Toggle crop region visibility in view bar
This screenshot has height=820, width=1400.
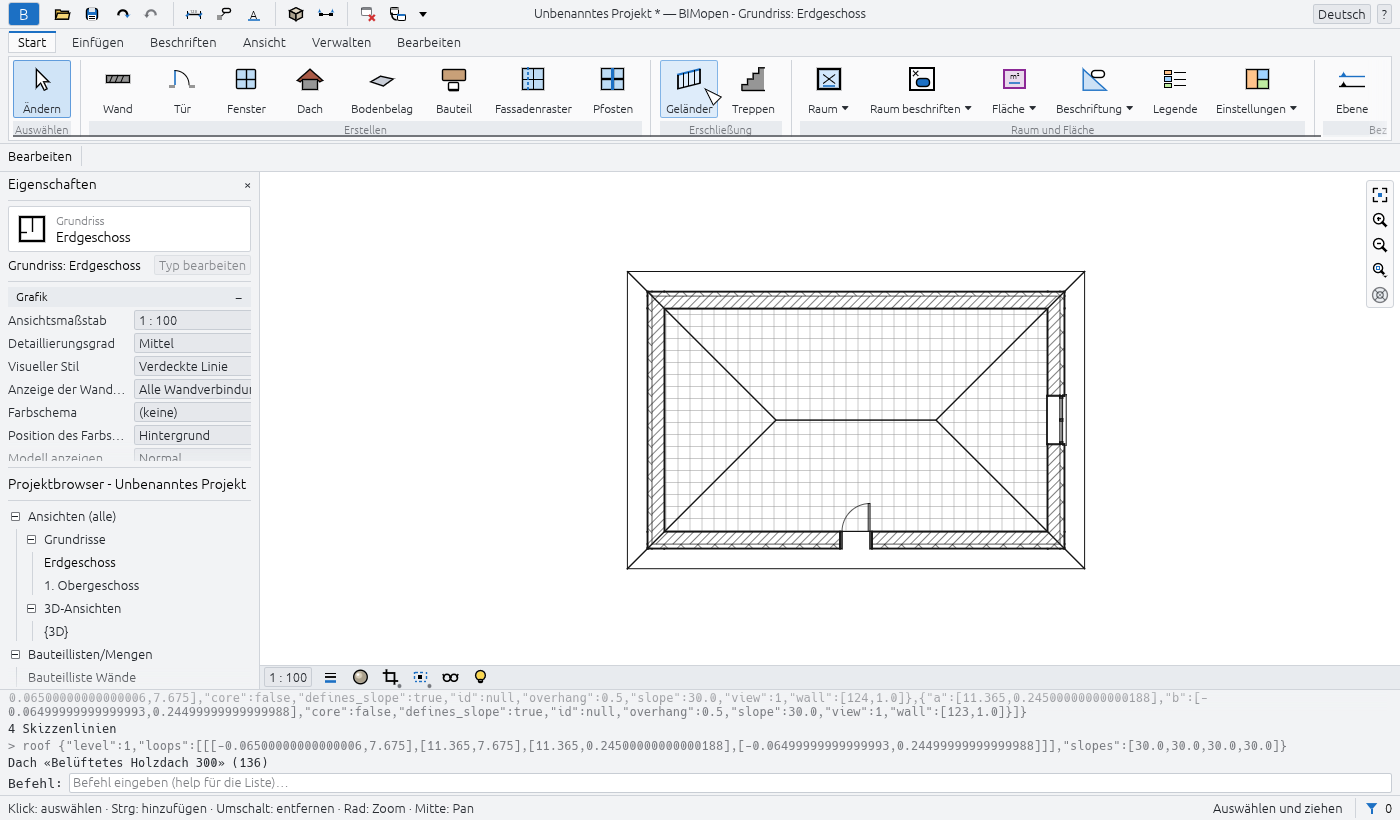click(421, 677)
